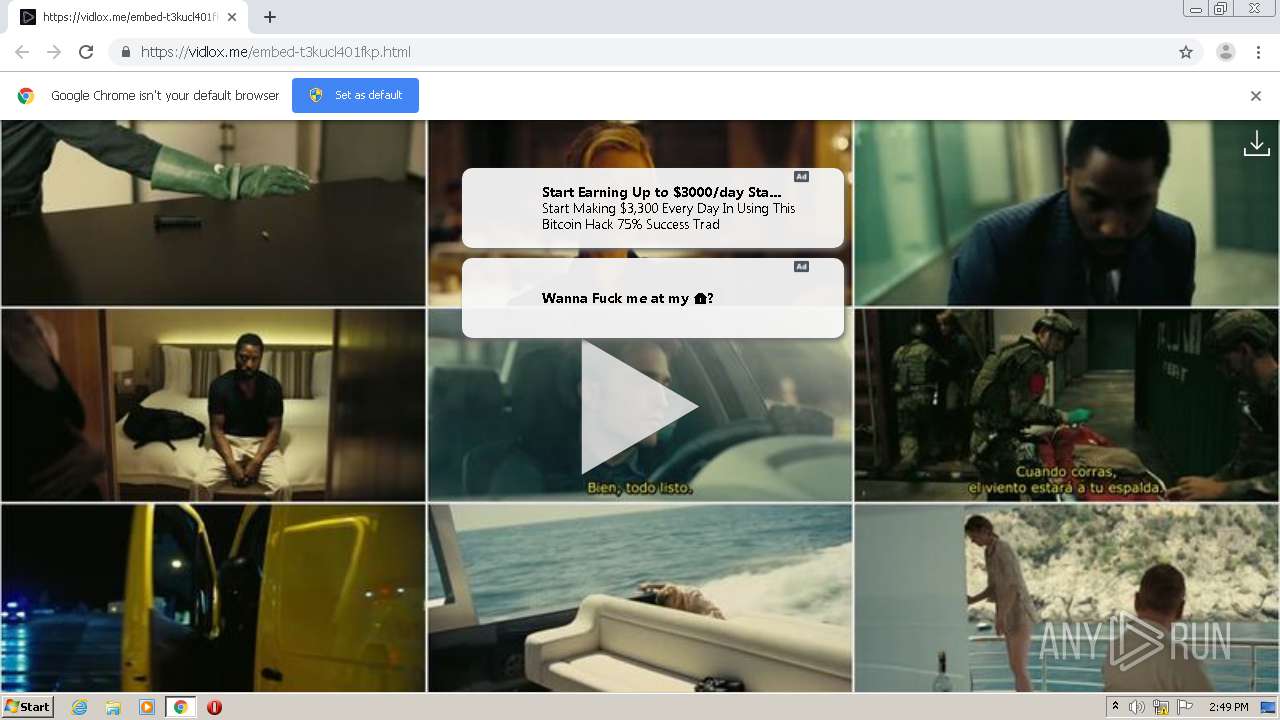Open the Chrome three-dot menu

click(x=1258, y=52)
